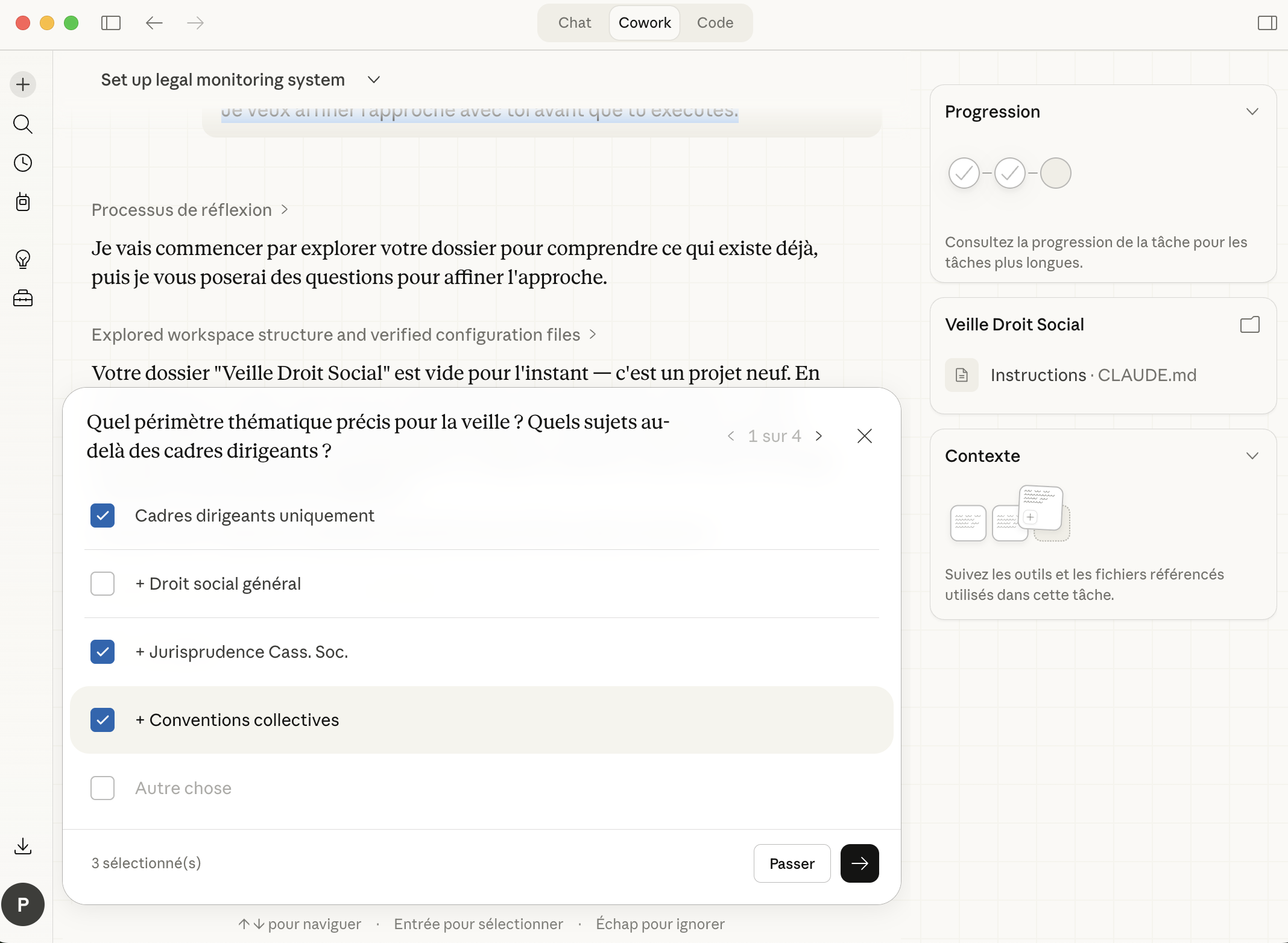
Task: Open chat history with the clock icon
Action: 22,163
